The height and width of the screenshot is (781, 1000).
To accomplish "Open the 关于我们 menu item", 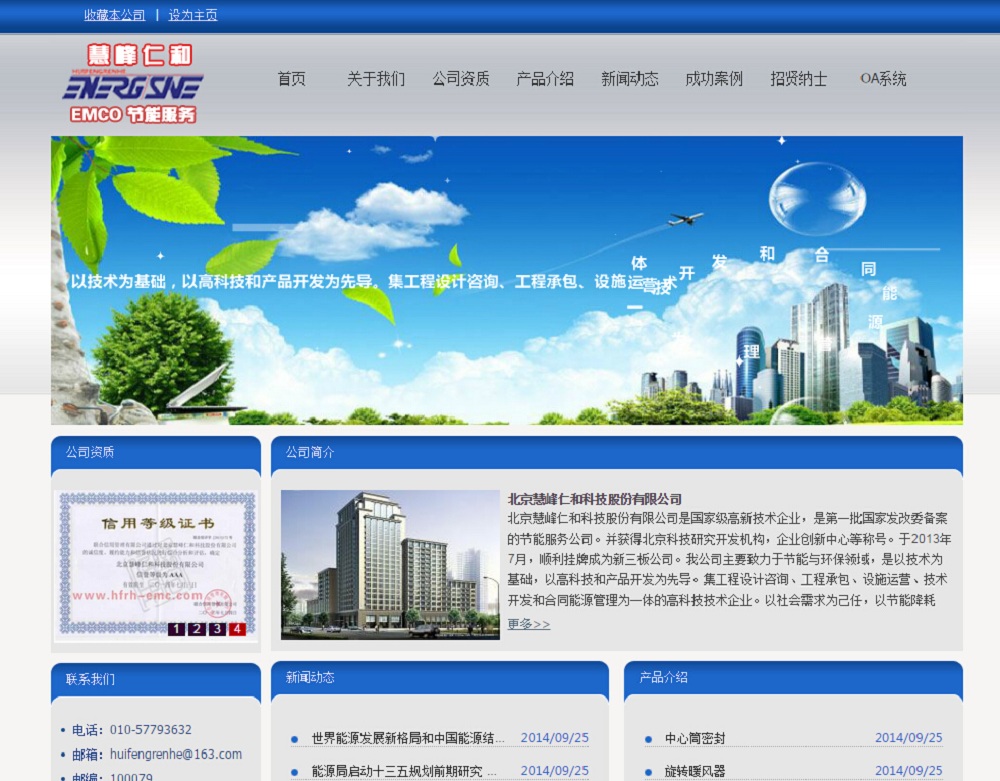I will coord(376,78).
